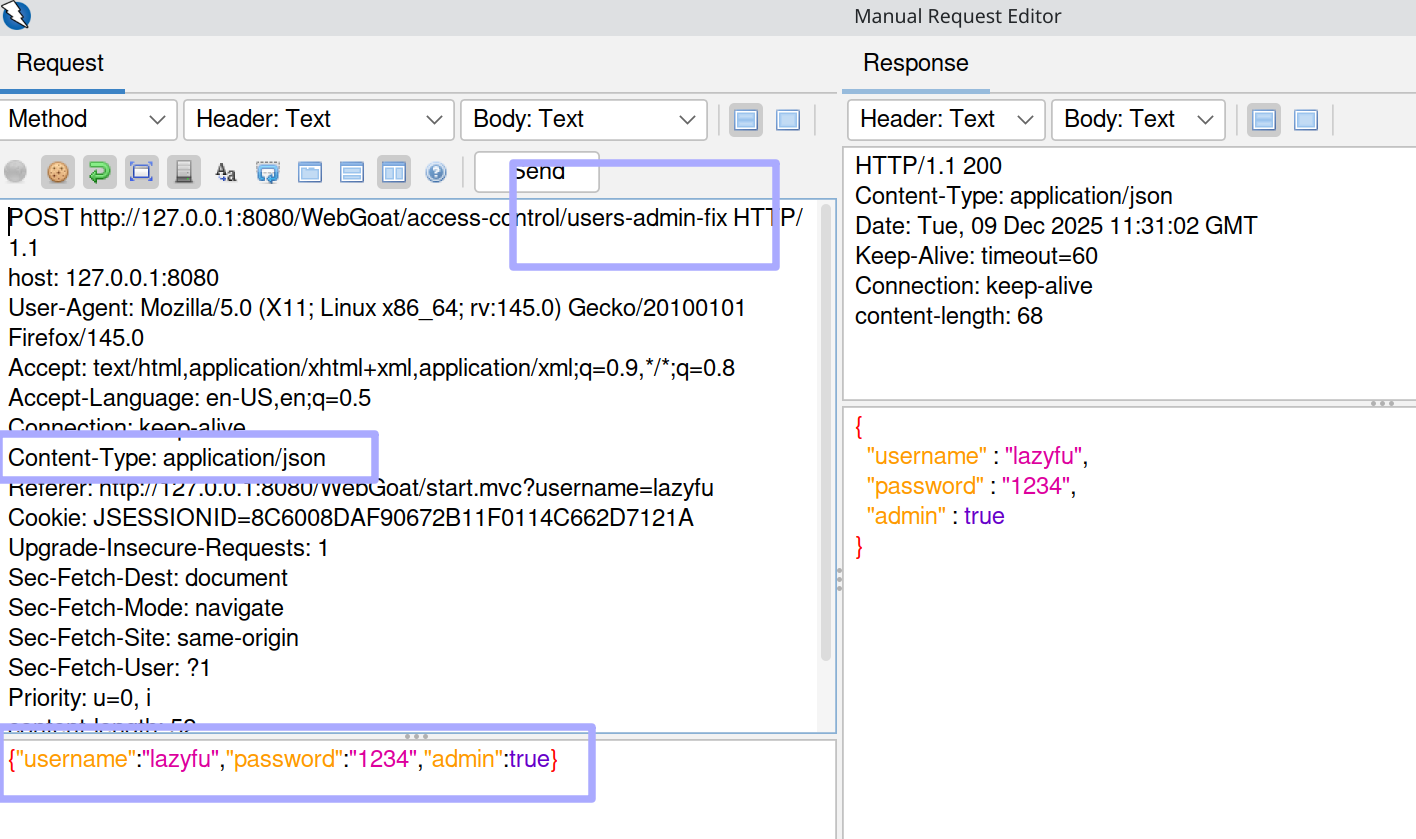Click the 'Sec-Fetch-Mode: navigate' line
Image resolution: width=1416 pixels, height=839 pixels.
coord(146,608)
